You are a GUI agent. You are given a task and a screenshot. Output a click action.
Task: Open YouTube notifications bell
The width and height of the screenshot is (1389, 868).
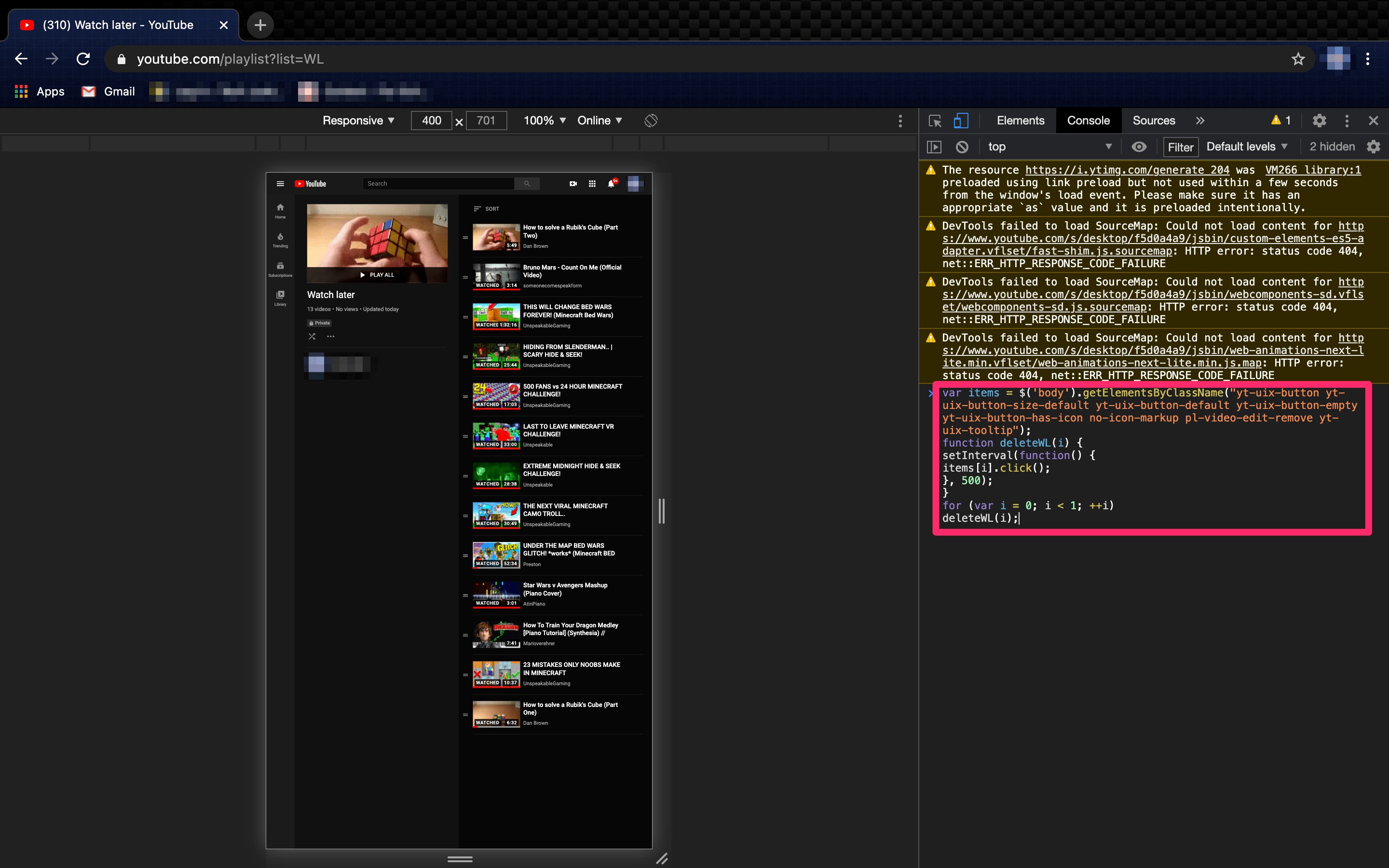(x=612, y=183)
